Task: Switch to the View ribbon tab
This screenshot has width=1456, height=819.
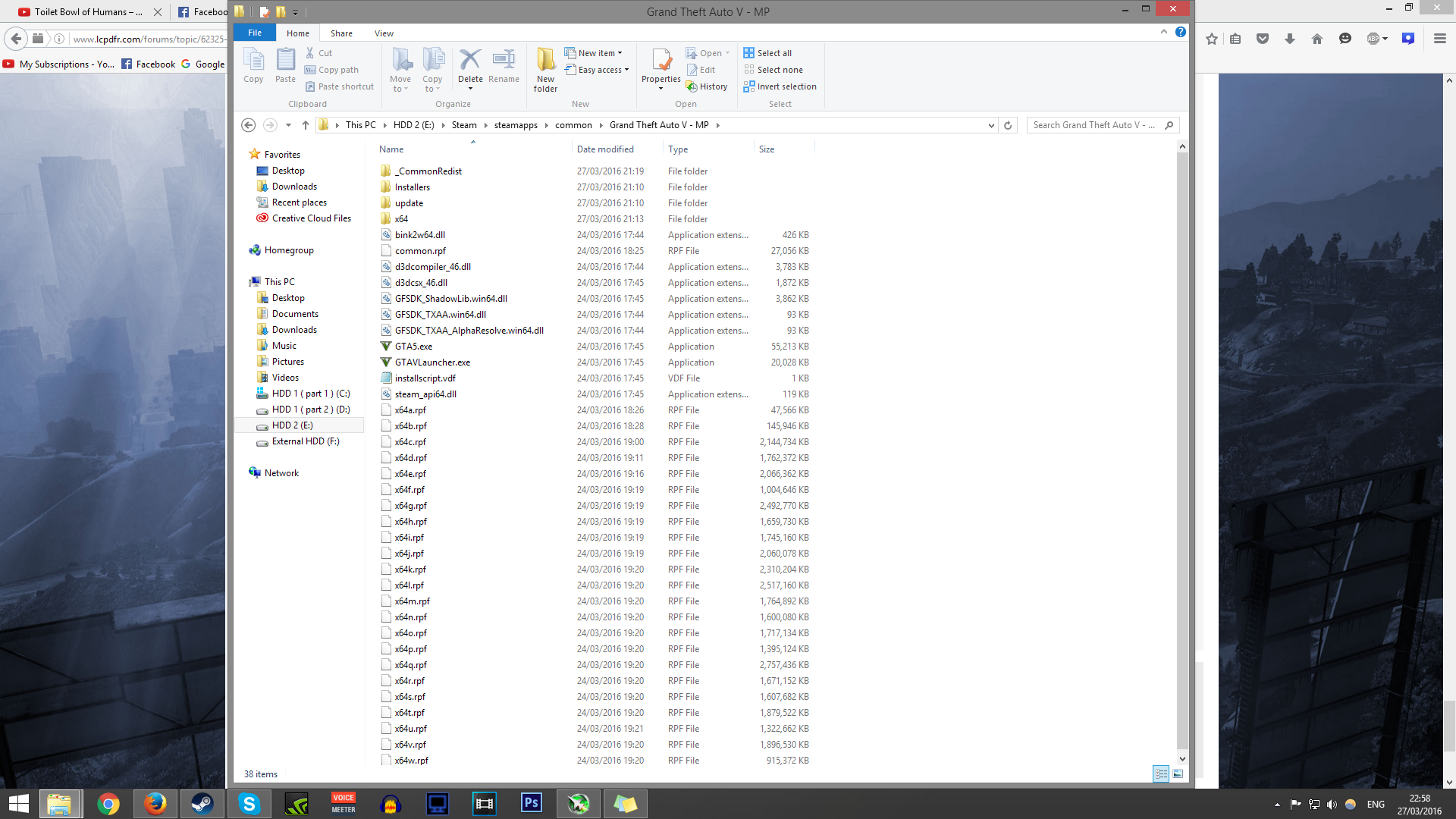Action: pos(384,33)
